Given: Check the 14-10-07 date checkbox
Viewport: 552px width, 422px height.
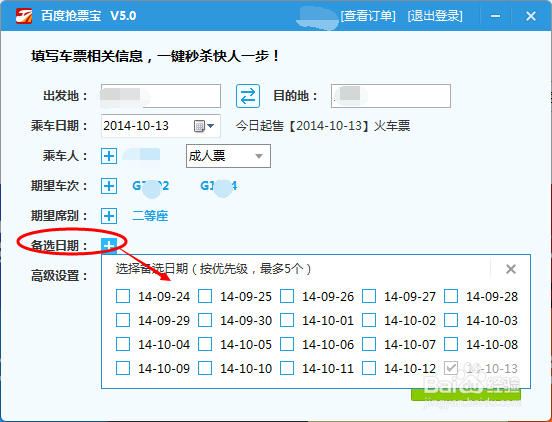Looking at the screenshot, I should [369, 344].
